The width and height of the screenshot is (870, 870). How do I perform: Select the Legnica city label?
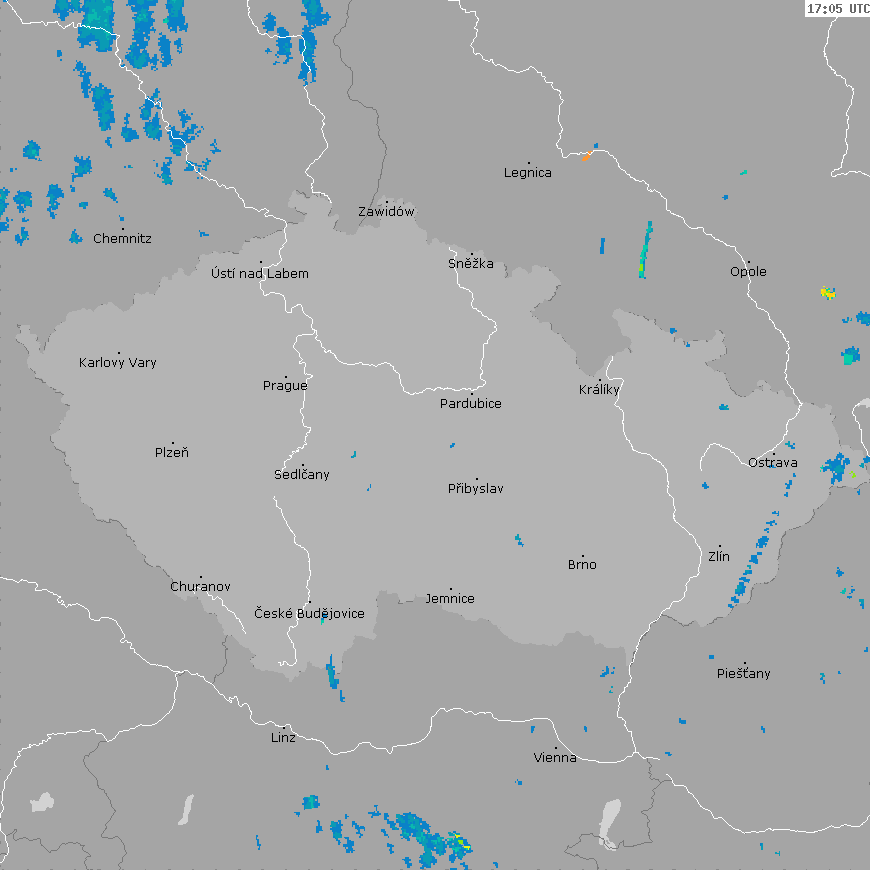528,173
